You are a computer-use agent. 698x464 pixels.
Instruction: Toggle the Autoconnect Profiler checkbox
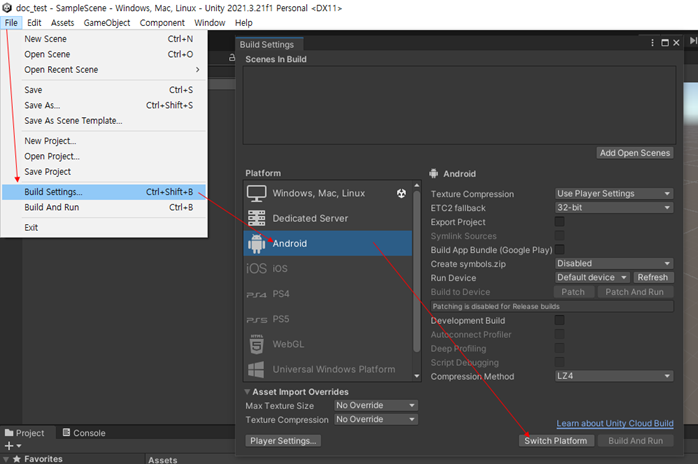560,334
